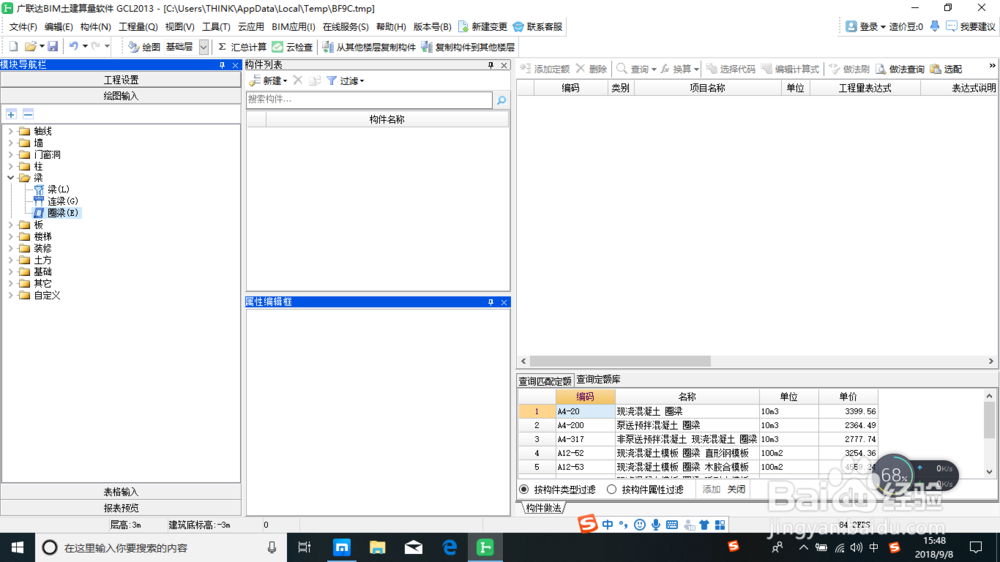Open the 基础层 floor dropdown

tap(203, 47)
